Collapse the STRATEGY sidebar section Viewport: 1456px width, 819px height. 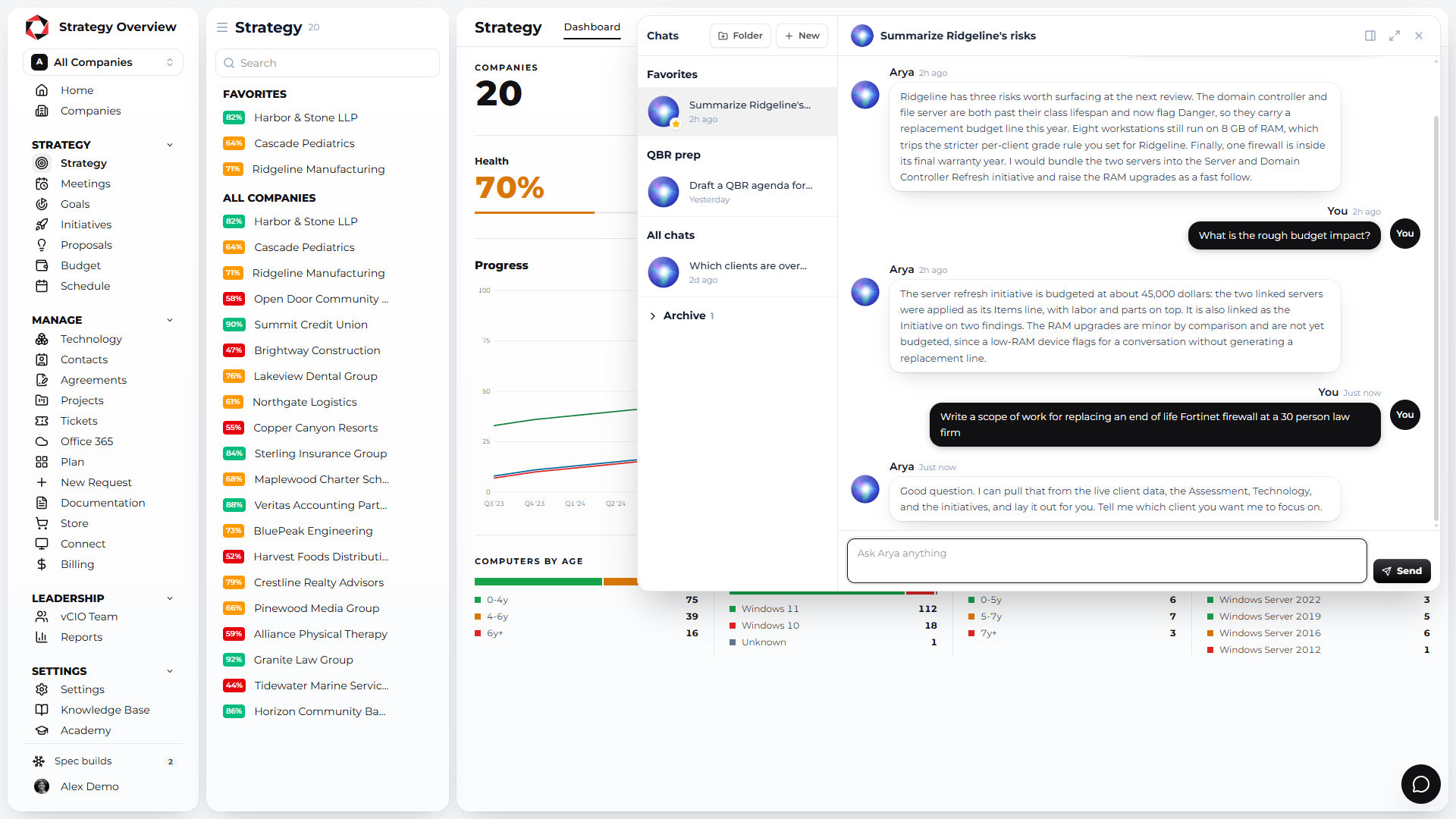(170, 145)
